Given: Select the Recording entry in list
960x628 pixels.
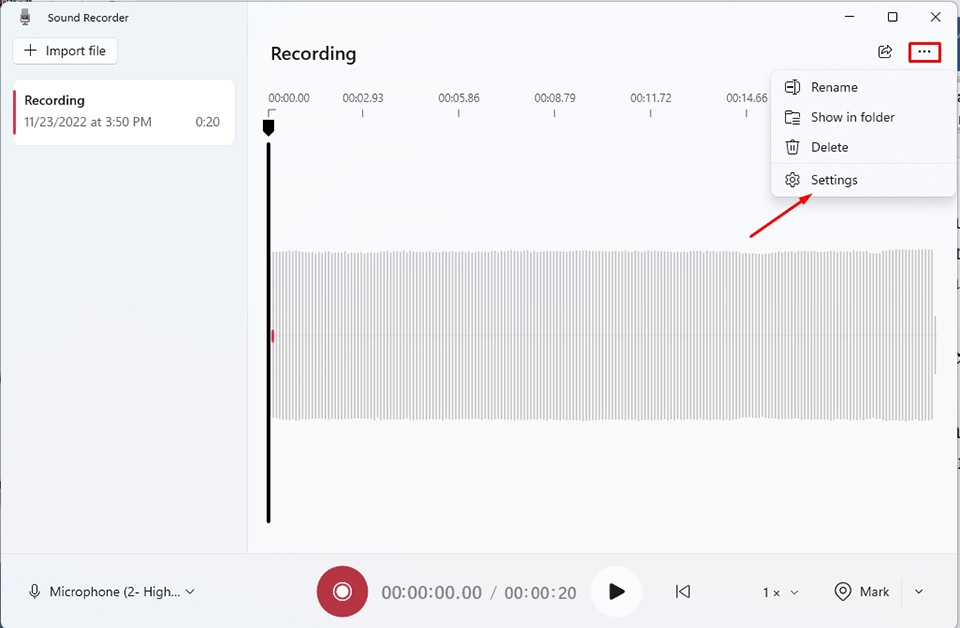Looking at the screenshot, I should pos(123,111).
